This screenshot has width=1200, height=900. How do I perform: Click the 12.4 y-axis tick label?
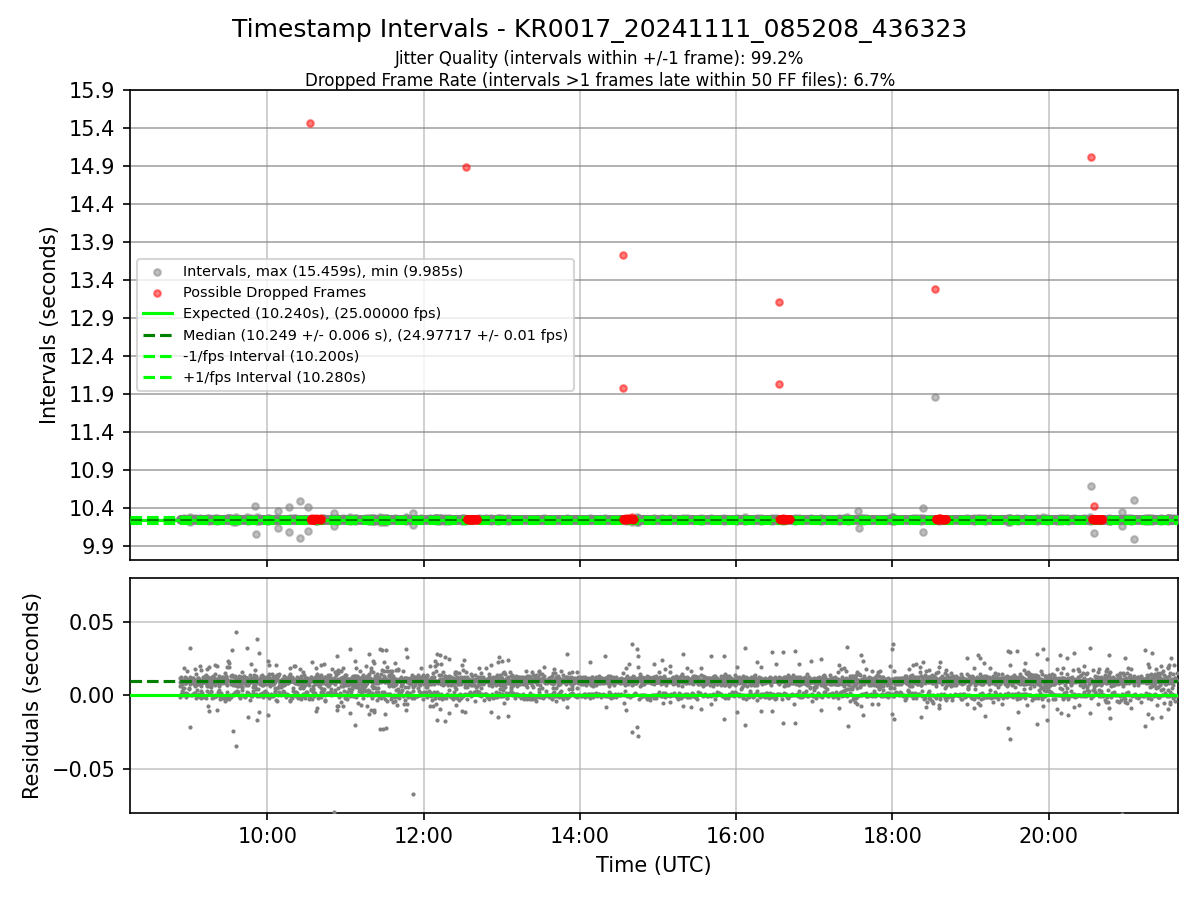point(93,357)
